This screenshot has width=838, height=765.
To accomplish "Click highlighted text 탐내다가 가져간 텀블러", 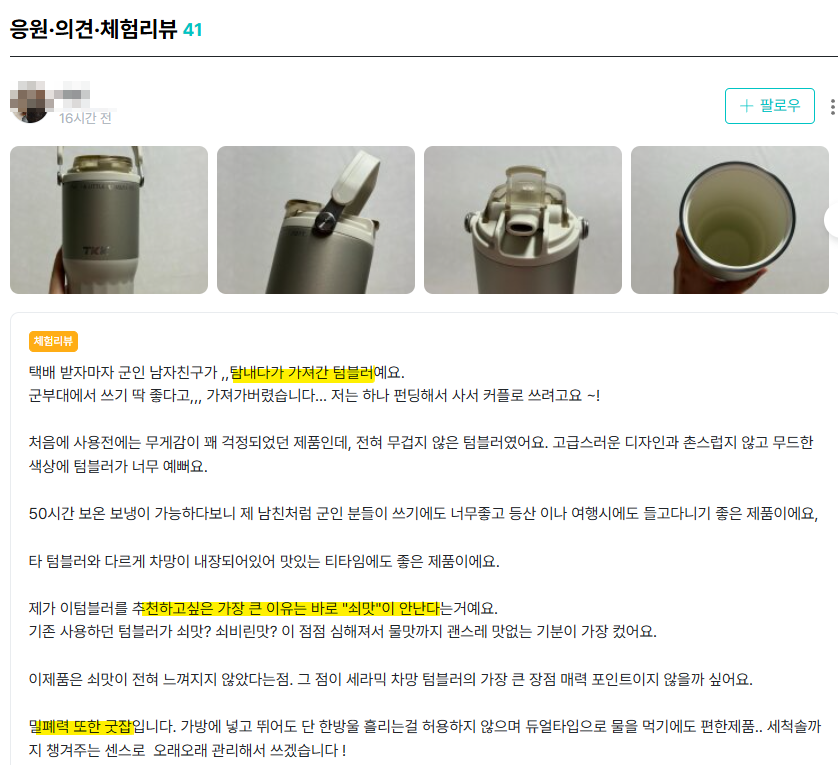I will point(302,373).
